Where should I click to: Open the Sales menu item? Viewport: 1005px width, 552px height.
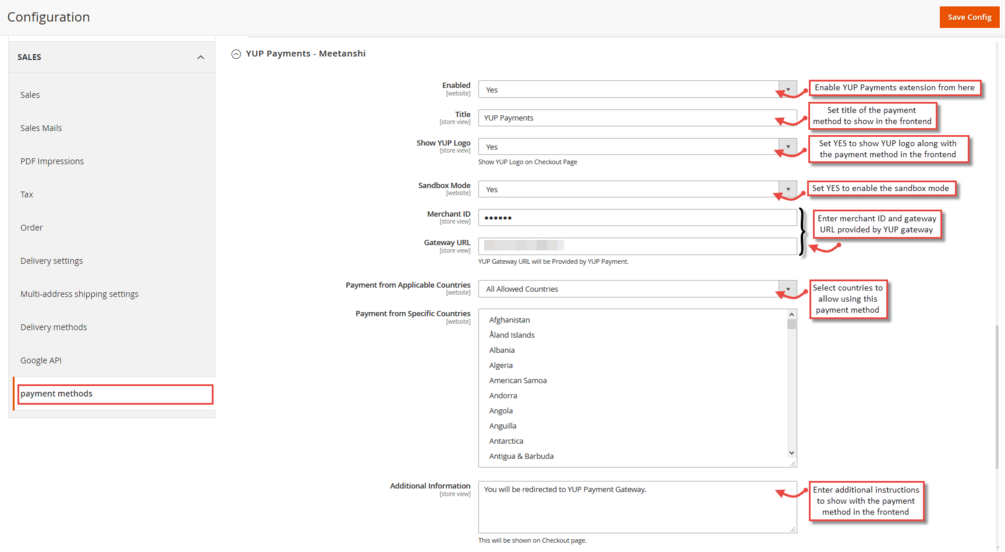pos(30,95)
